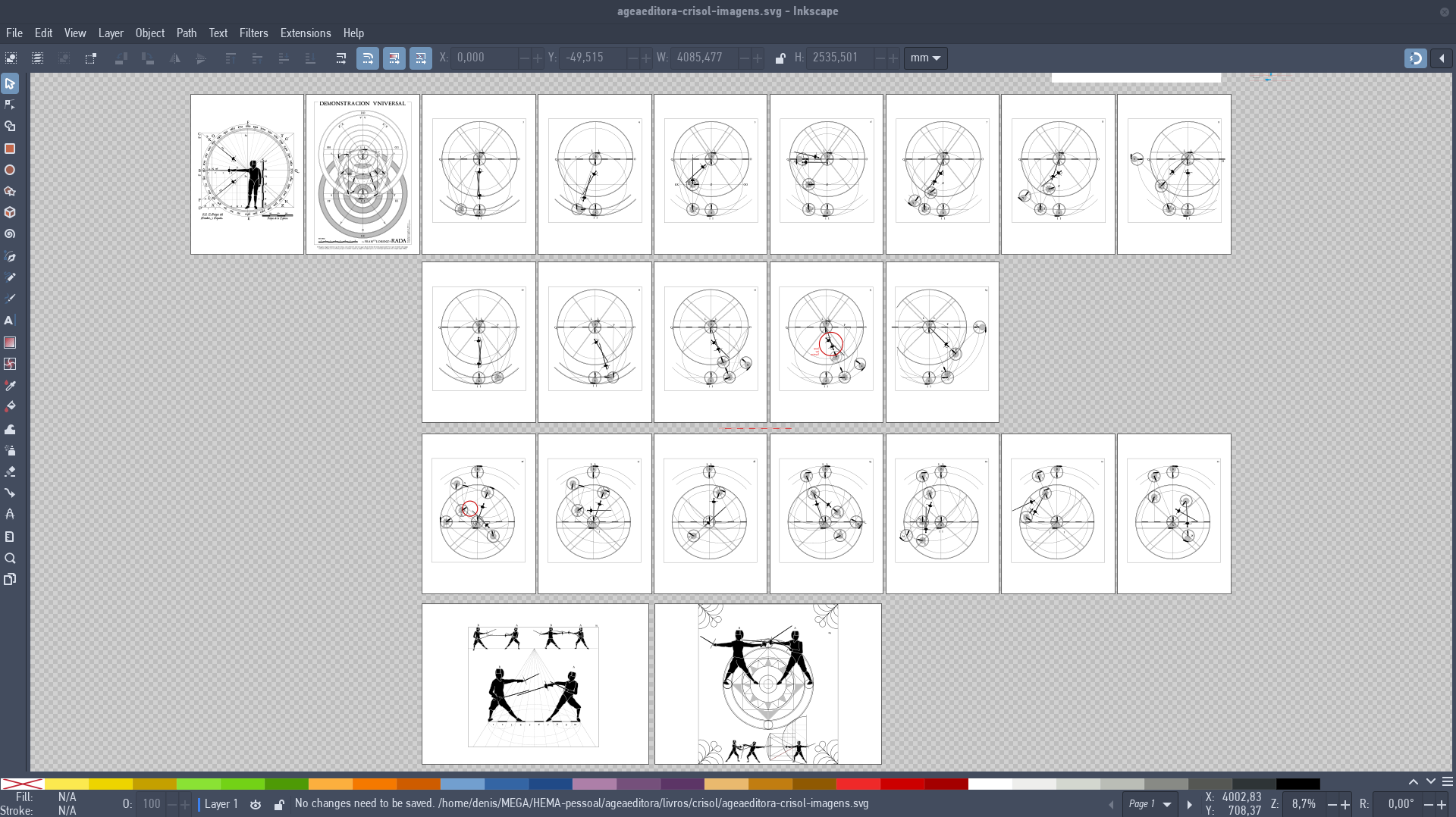Select the Eraser tool

coord(10,471)
